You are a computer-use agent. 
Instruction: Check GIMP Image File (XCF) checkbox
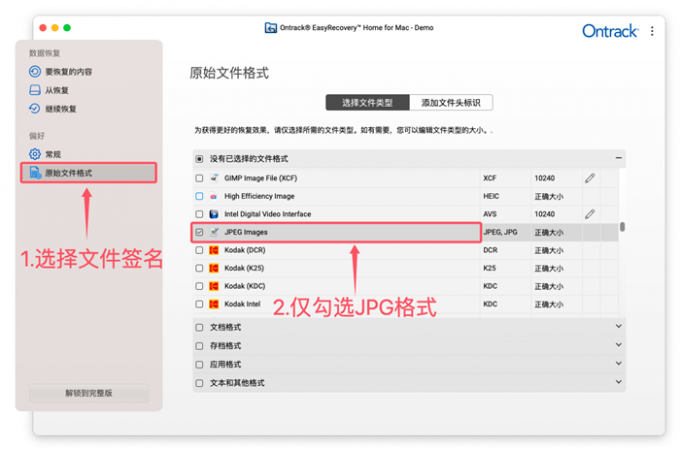(x=199, y=178)
